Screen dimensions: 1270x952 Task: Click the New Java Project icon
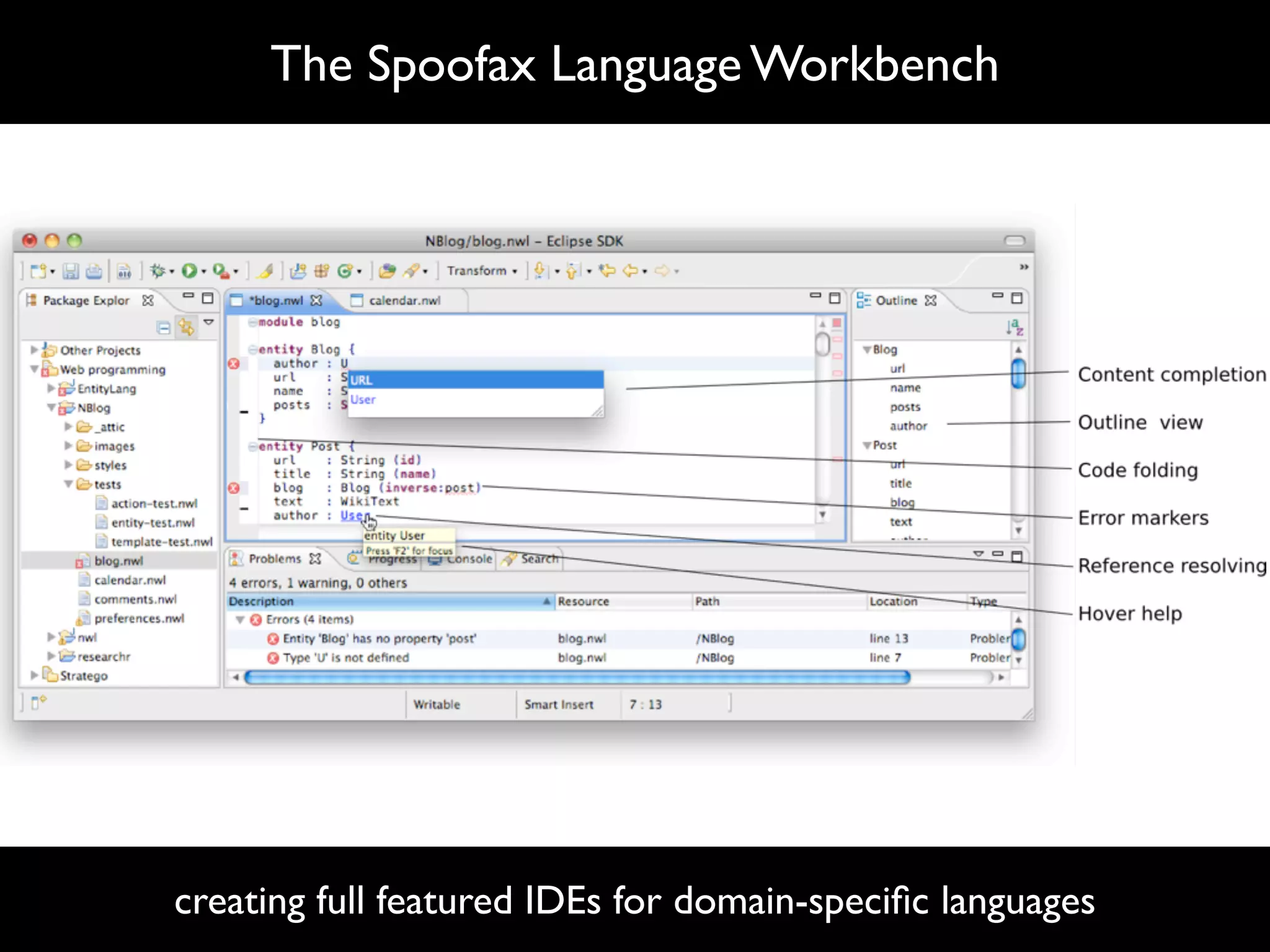pos(299,271)
